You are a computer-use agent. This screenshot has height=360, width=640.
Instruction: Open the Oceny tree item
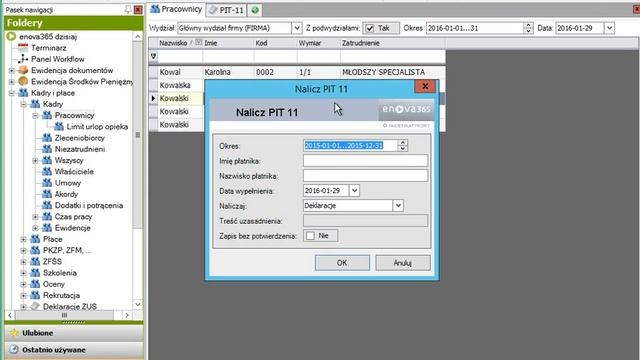[54, 284]
